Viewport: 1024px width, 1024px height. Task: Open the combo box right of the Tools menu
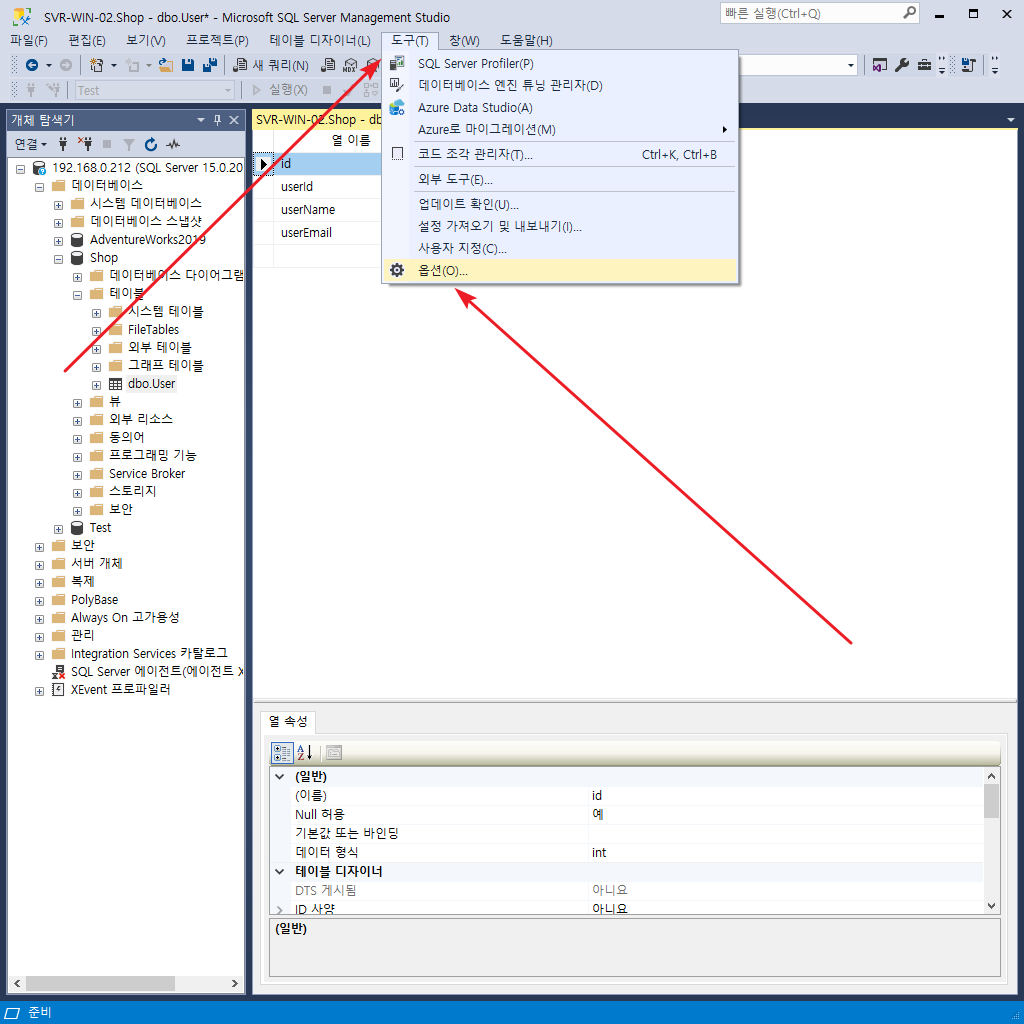click(850, 65)
